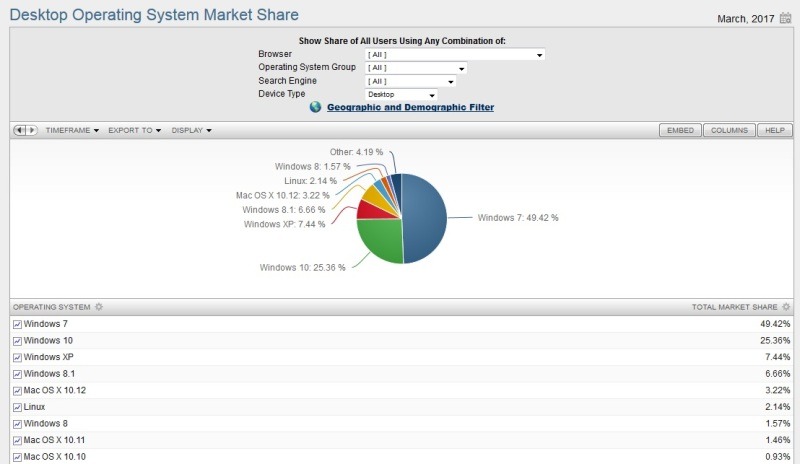
Task: Go to previous period with left arrow
Action: pyautogui.click(x=19, y=130)
